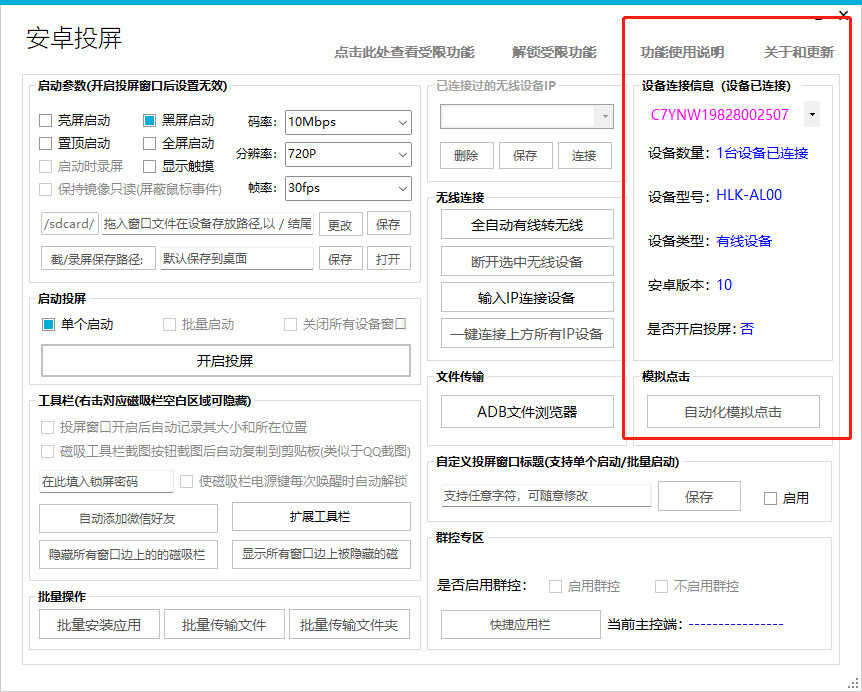This screenshot has width=862, height=692.
Task: Click custom window title input field
Action: click(x=546, y=496)
